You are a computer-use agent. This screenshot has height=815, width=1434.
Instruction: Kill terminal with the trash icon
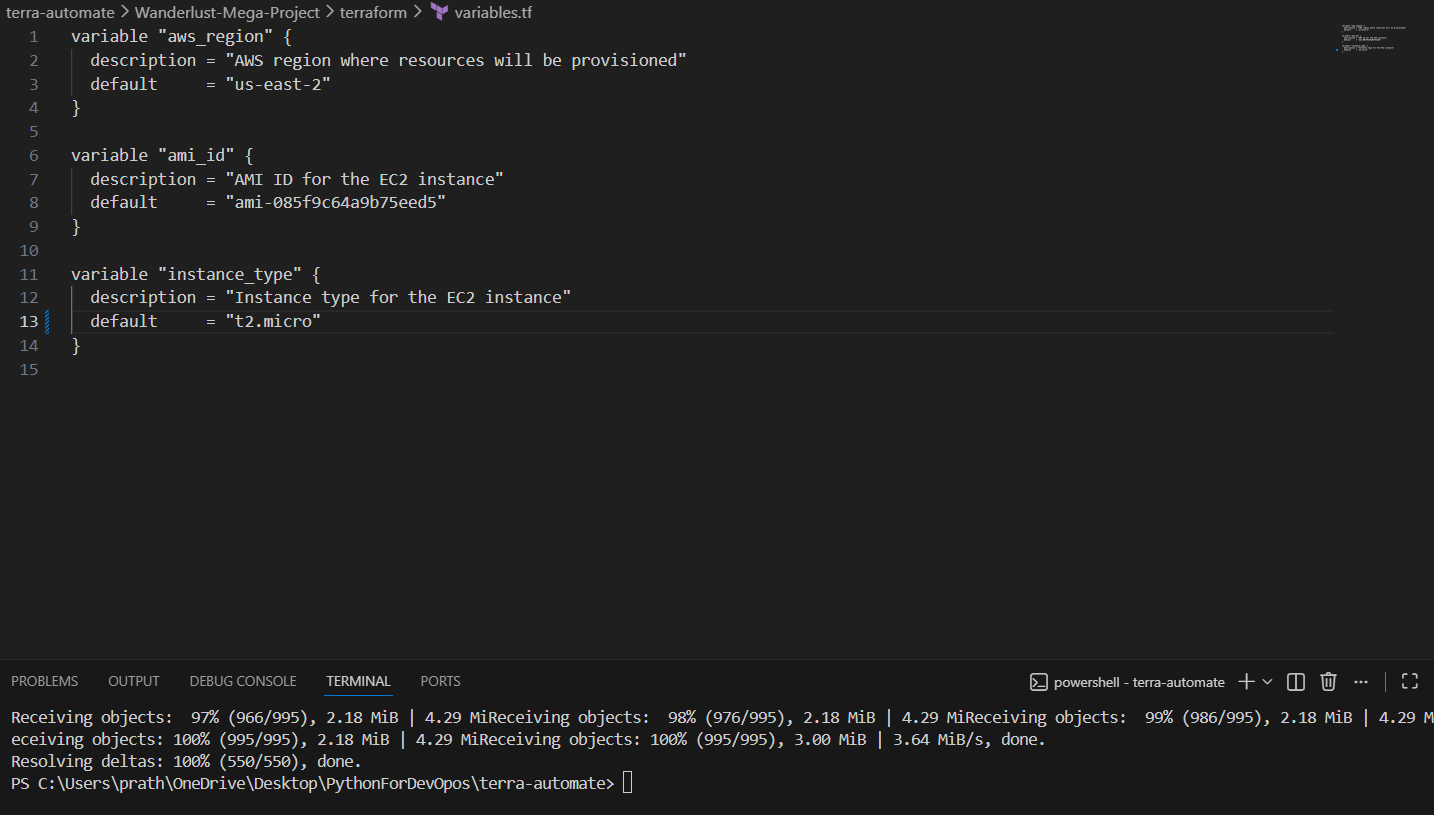coord(1328,682)
